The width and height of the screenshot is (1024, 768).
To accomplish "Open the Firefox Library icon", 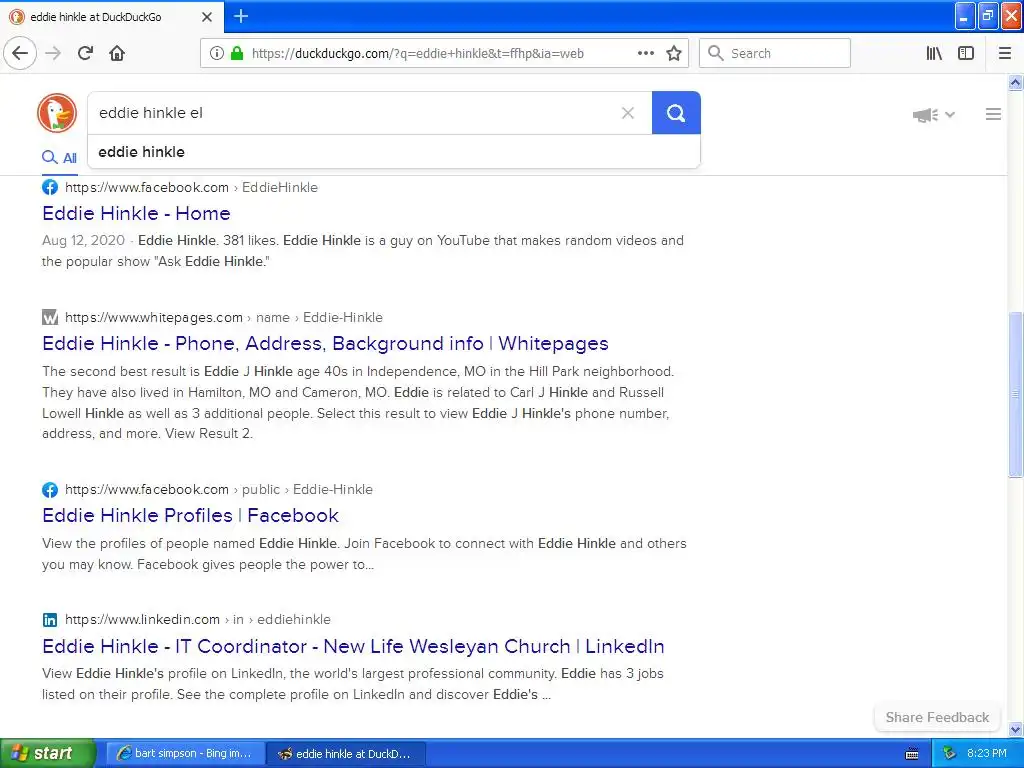I will coord(934,53).
